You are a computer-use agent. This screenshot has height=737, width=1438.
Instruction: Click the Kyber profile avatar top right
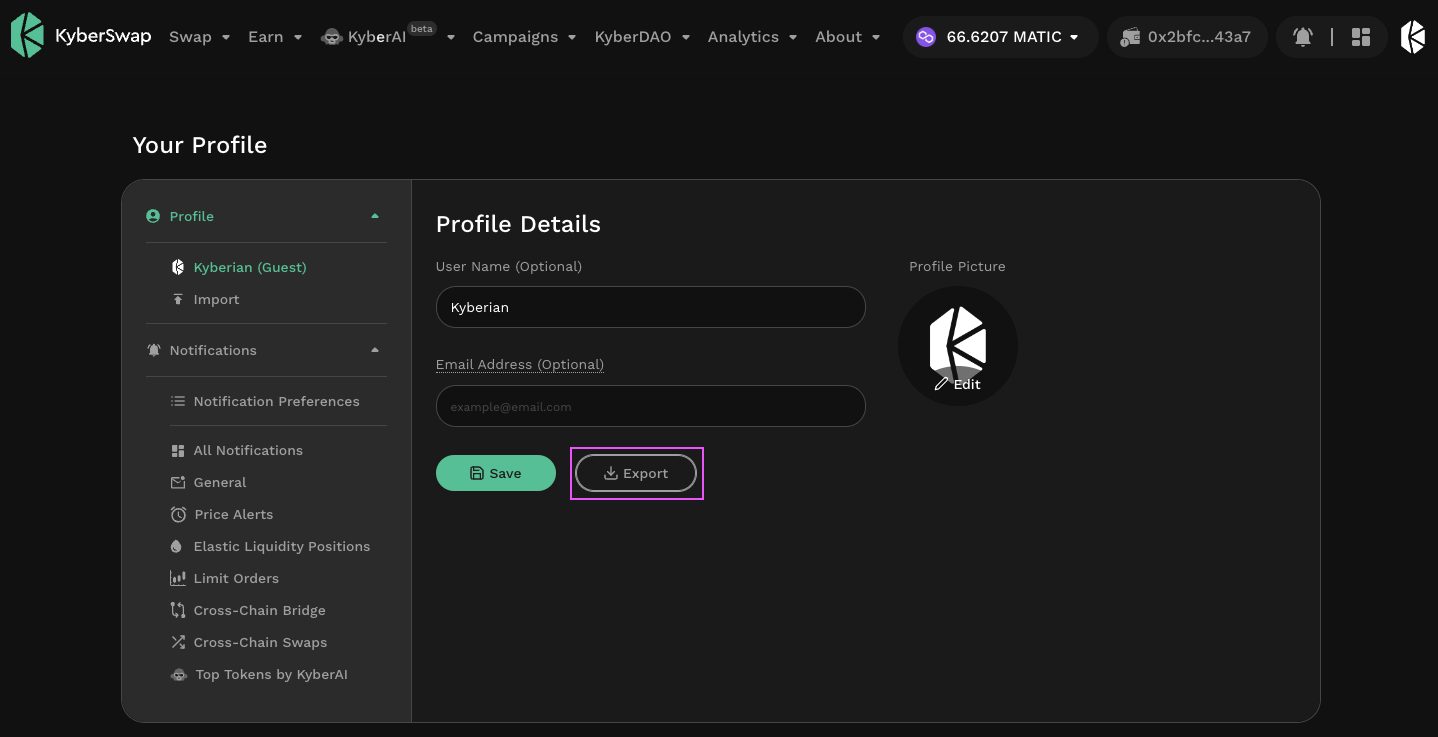[1412, 37]
